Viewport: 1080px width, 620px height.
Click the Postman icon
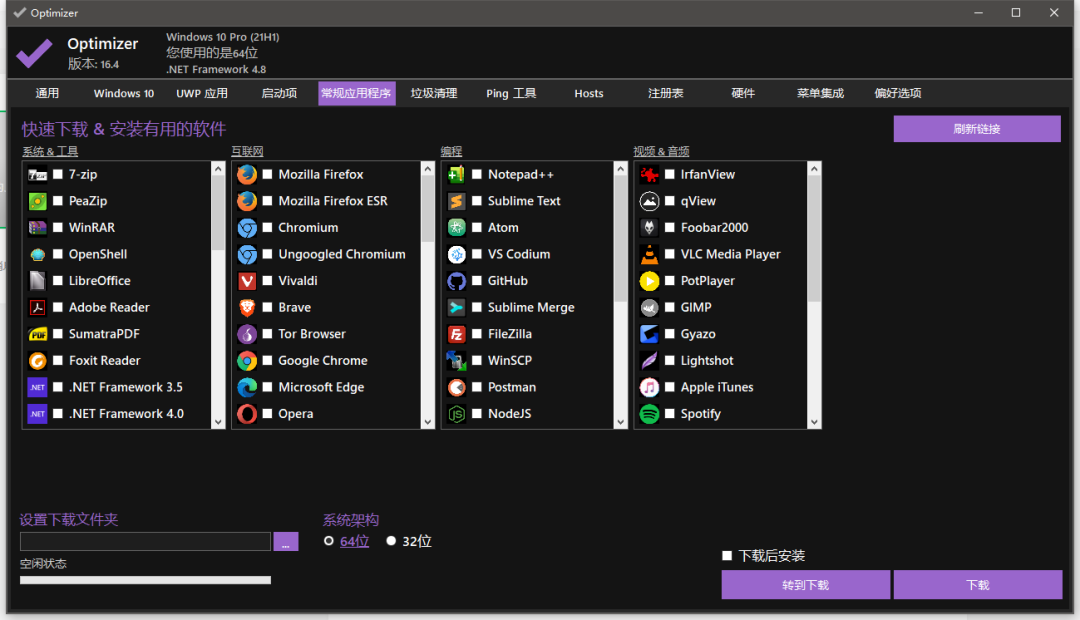click(457, 387)
